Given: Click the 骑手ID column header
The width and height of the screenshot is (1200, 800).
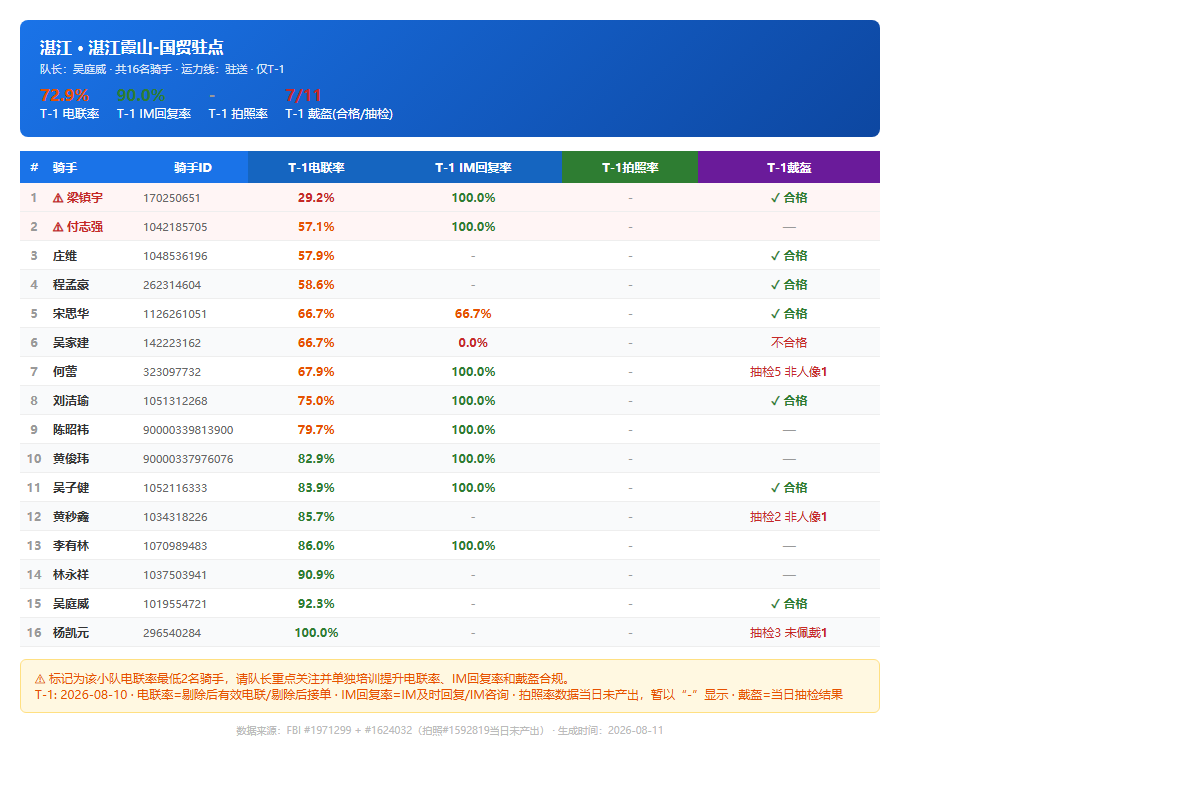Looking at the screenshot, I should point(193,168).
